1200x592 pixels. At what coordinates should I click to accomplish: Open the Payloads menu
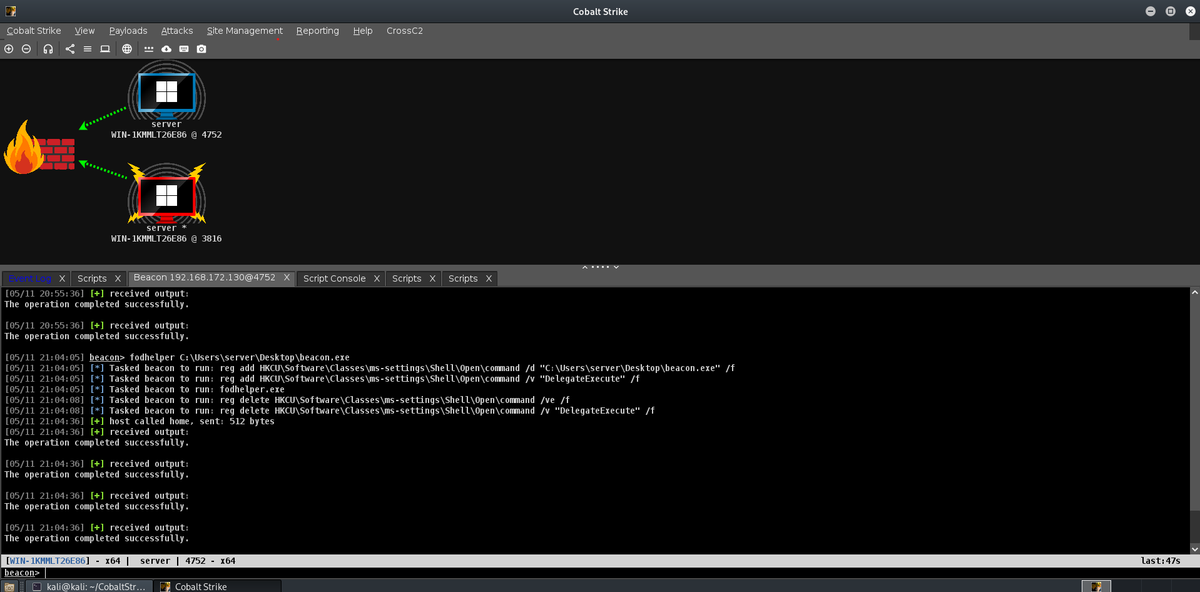(x=128, y=31)
